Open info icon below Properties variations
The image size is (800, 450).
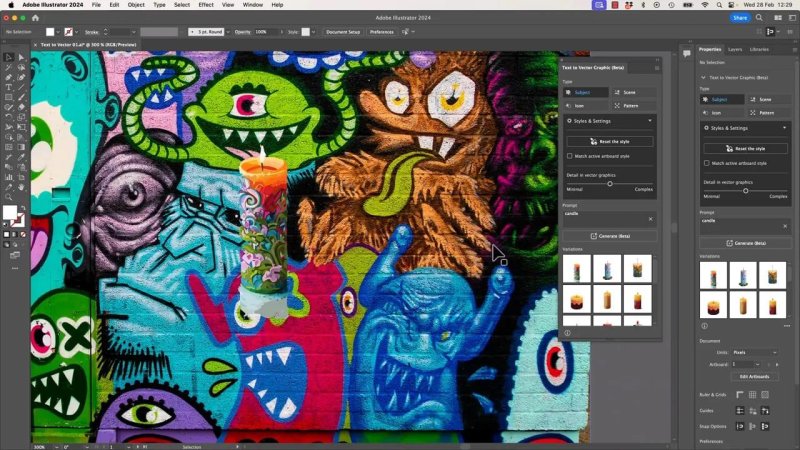tap(705, 326)
